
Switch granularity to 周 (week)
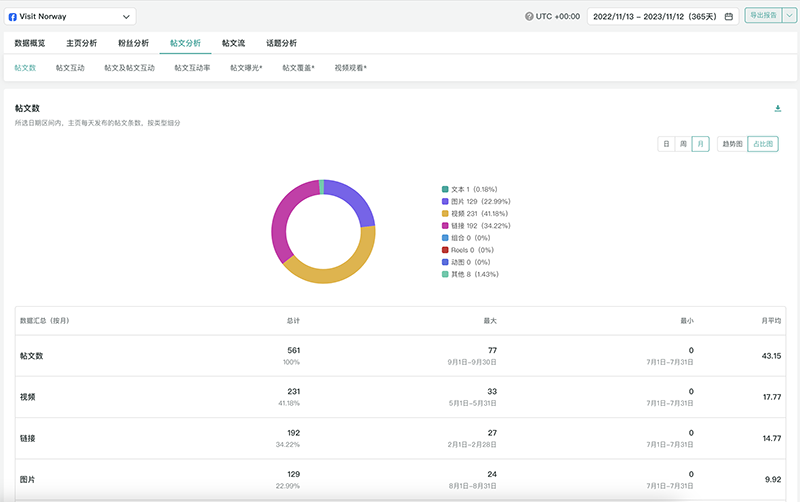[683, 144]
